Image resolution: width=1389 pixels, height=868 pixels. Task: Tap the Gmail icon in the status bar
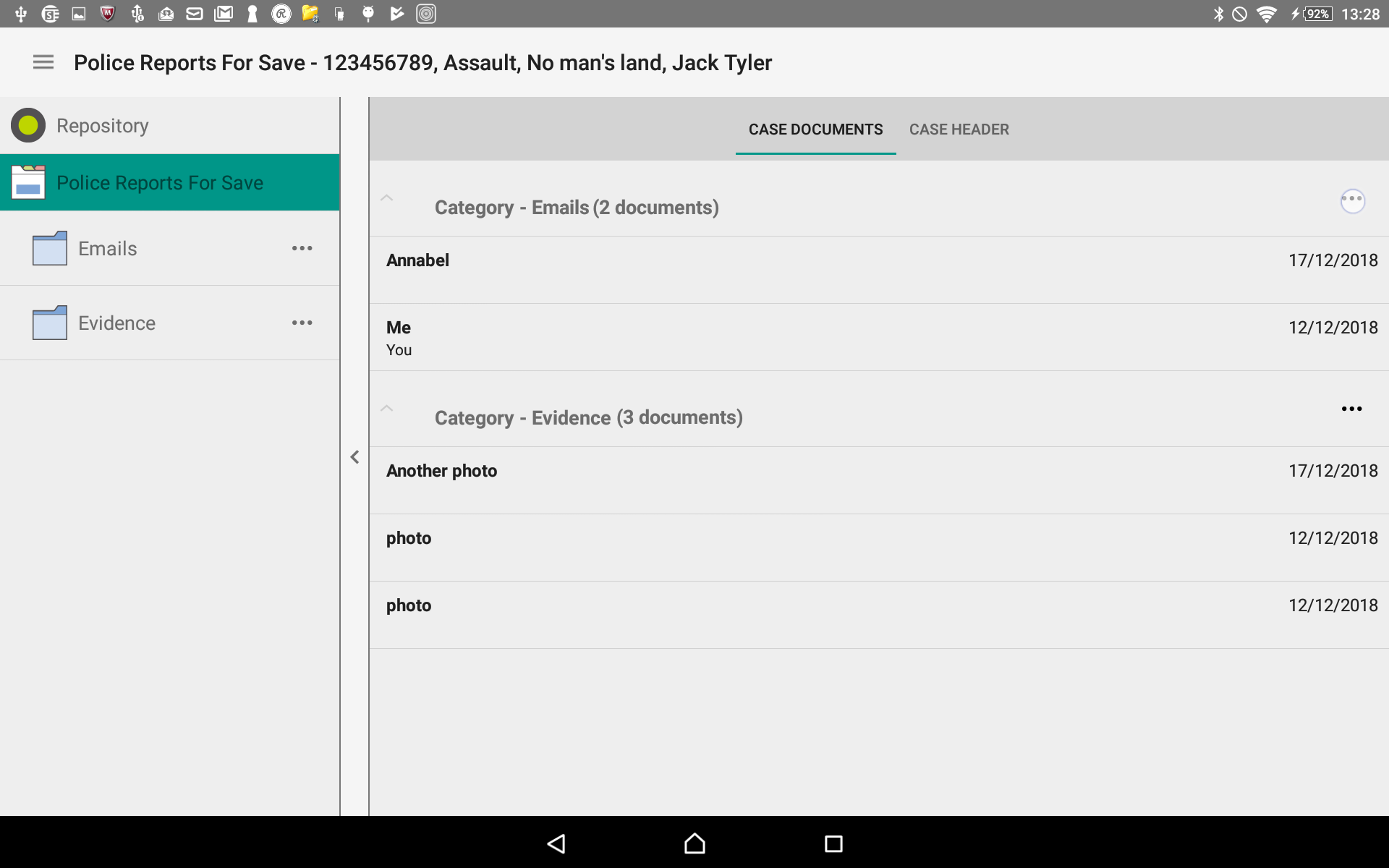pos(224,13)
